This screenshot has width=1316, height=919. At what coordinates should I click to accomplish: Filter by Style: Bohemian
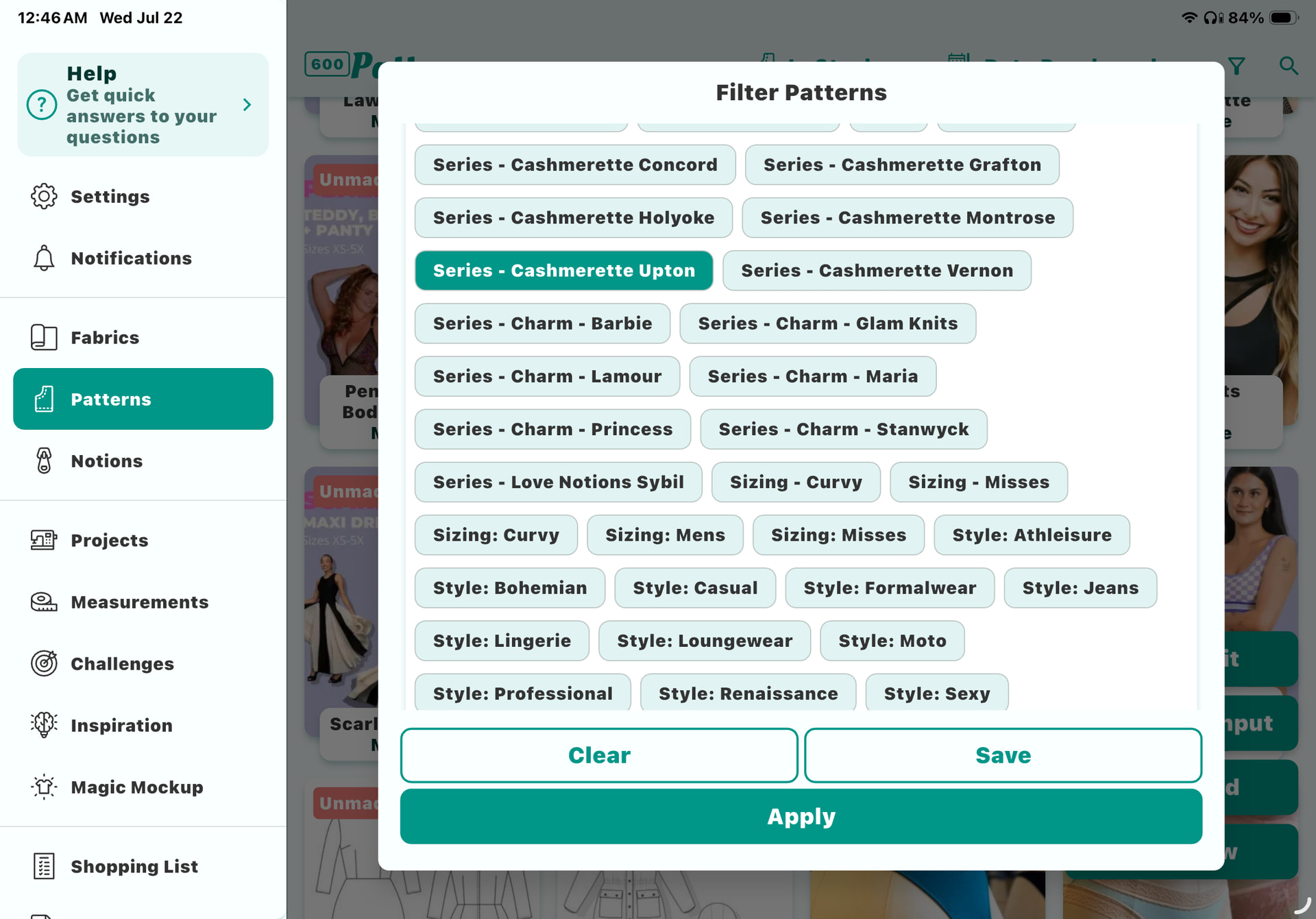tap(510, 588)
